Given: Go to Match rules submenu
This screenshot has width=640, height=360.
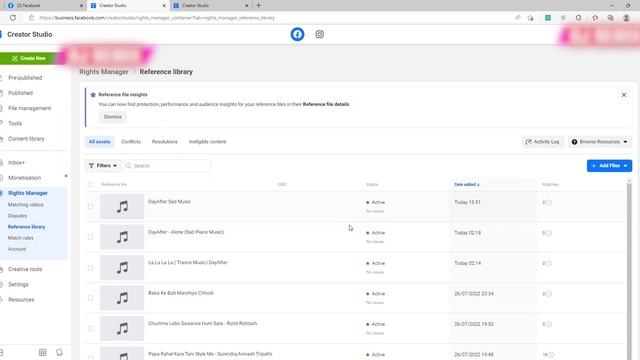Looking at the screenshot, I should pyautogui.click(x=20, y=238).
